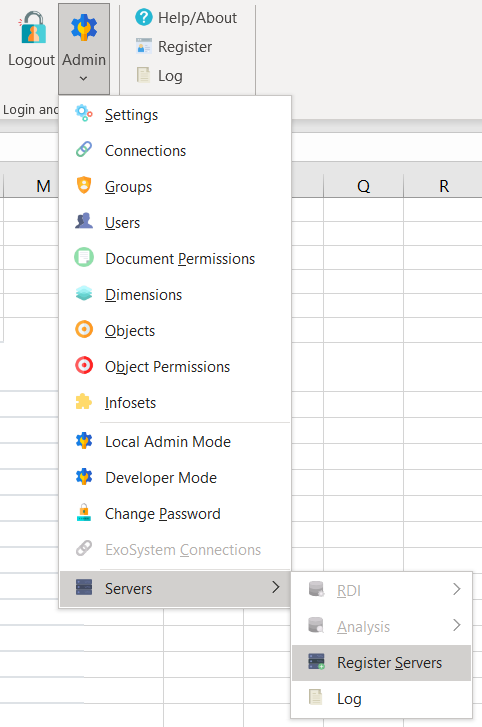Open Dimensions via its layers icon
The height and width of the screenshot is (727, 482).
point(84,293)
